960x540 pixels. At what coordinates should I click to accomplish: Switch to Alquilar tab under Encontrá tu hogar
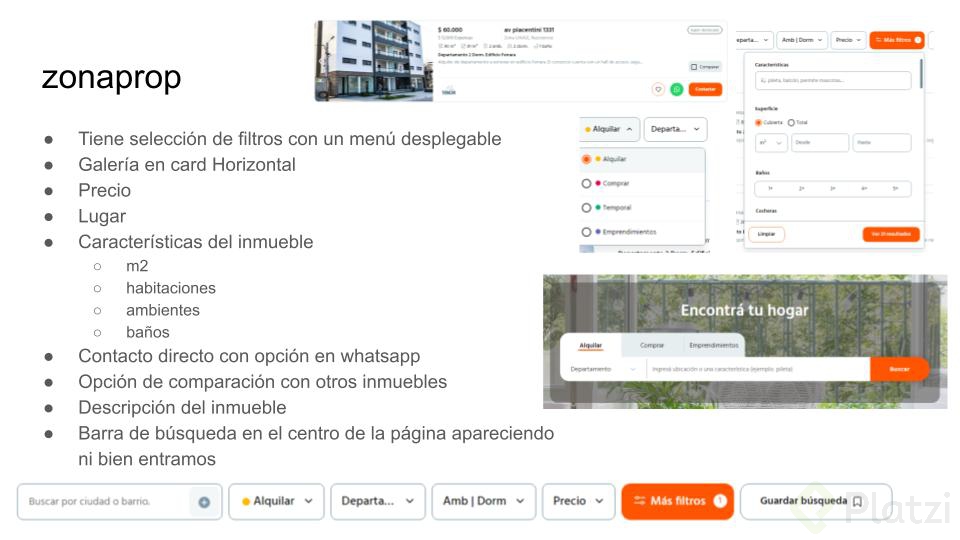click(x=591, y=346)
